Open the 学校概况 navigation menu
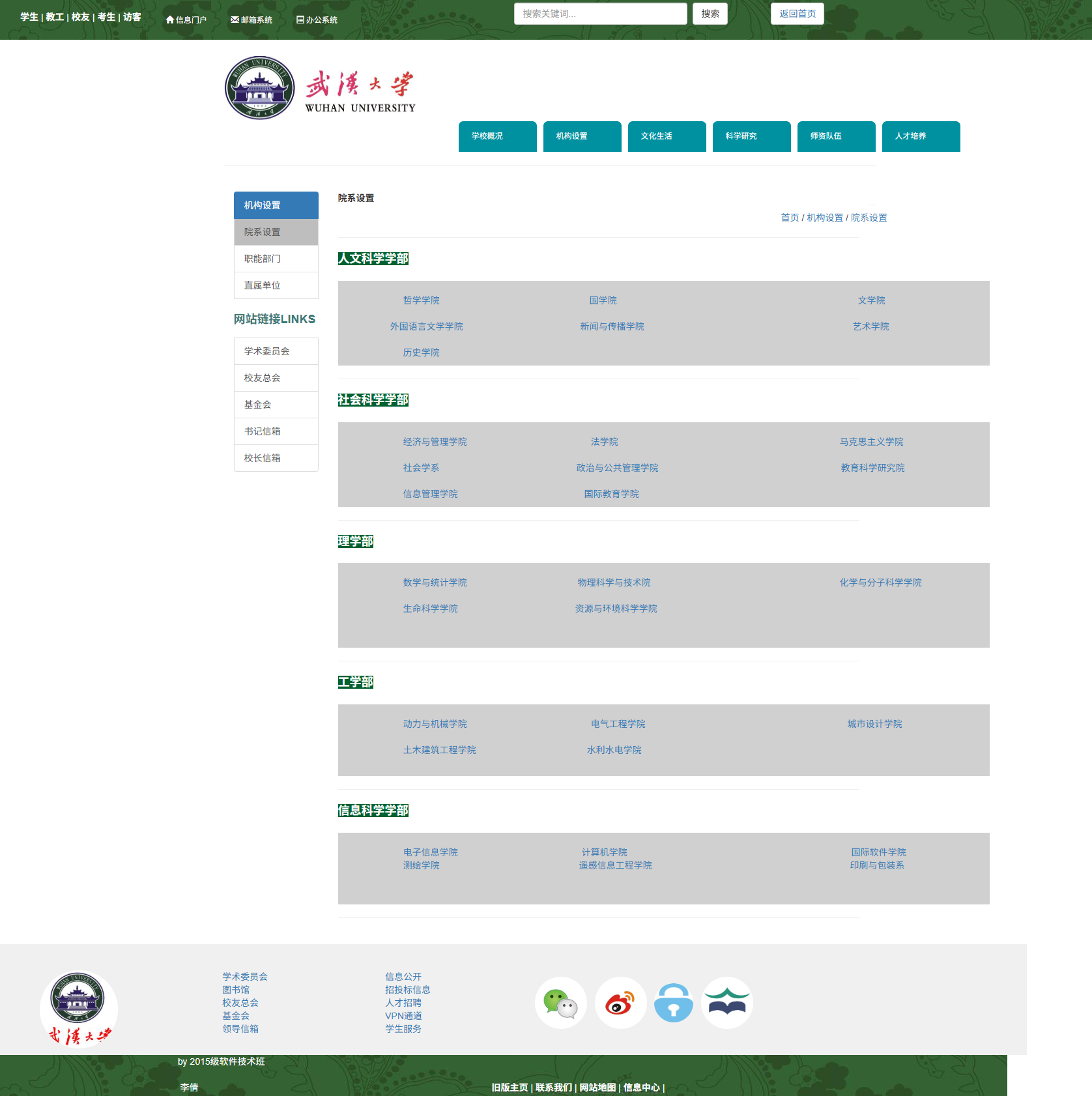Viewport: 1092px width, 1096px height. point(498,136)
